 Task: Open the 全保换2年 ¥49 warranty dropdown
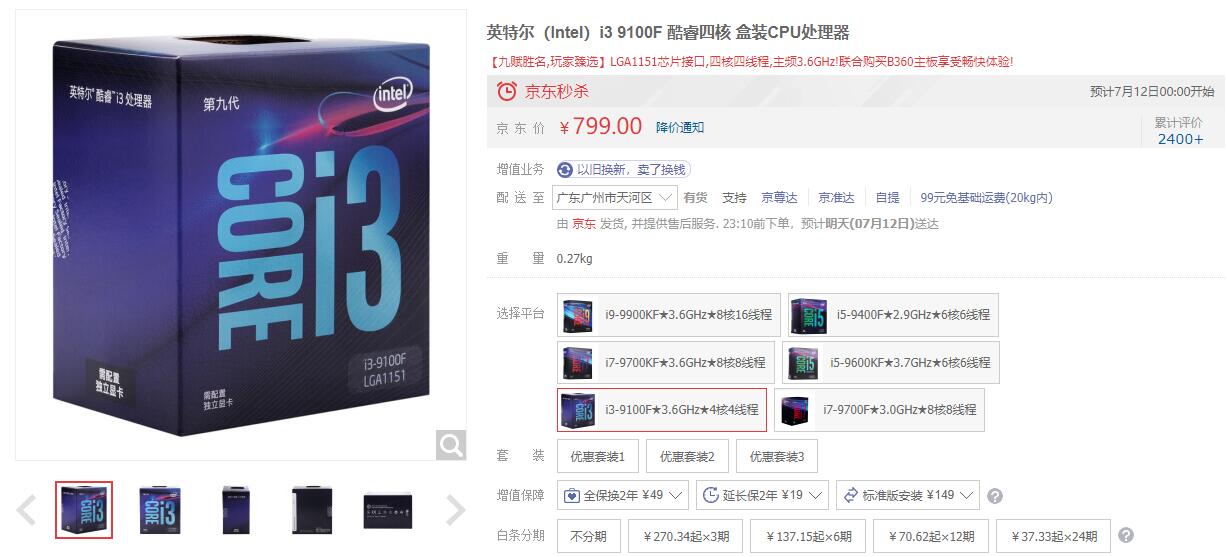[x=623, y=495]
